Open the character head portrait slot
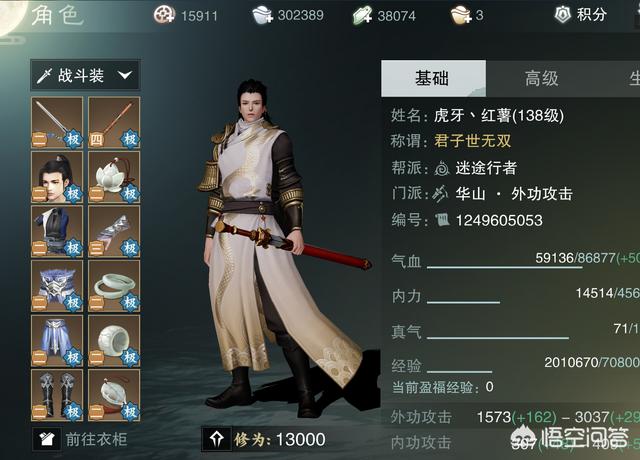This screenshot has height=460, width=640. click(57, 177)
